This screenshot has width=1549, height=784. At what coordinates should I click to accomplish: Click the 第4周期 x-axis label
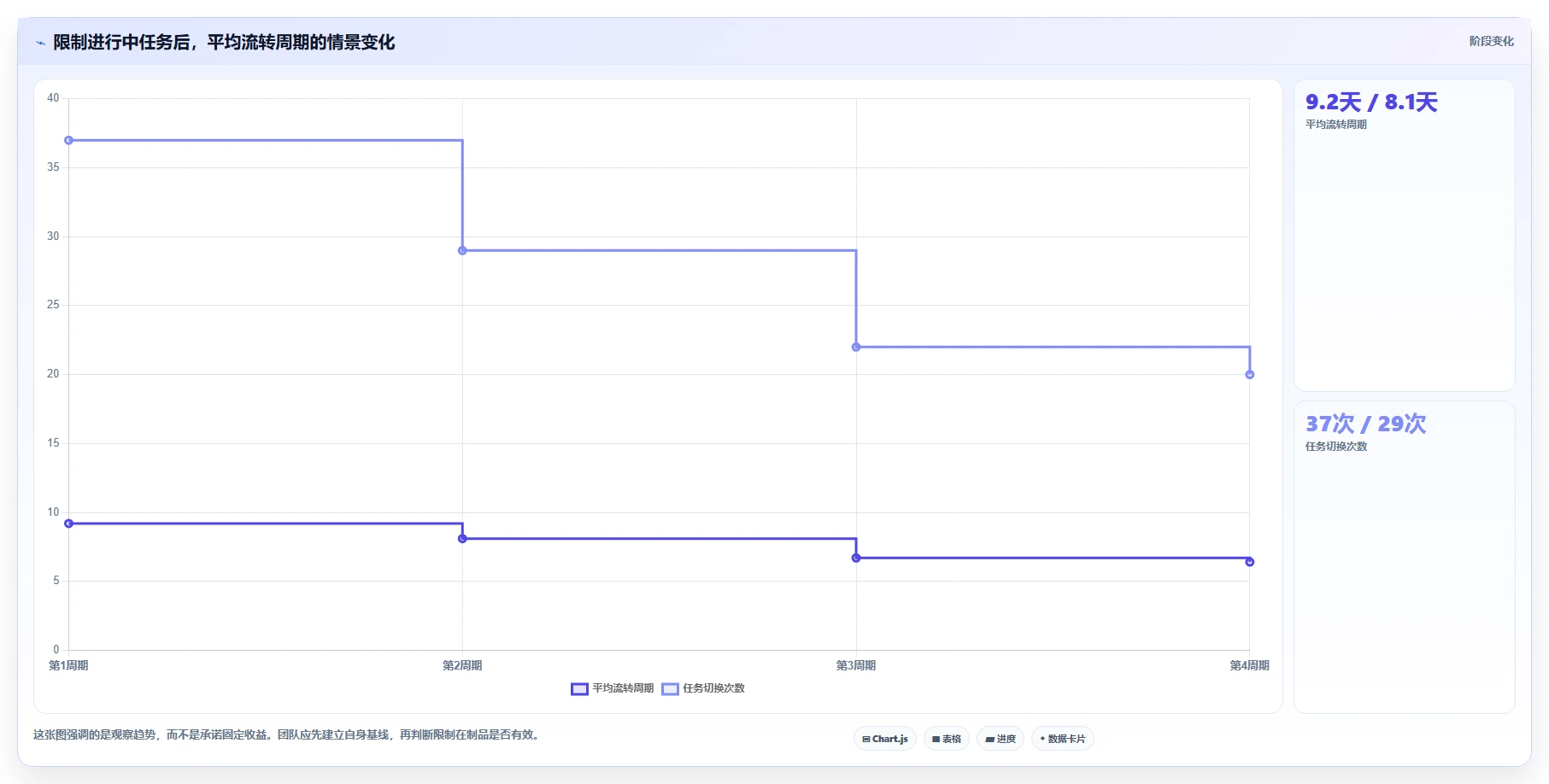point(1249,665)
